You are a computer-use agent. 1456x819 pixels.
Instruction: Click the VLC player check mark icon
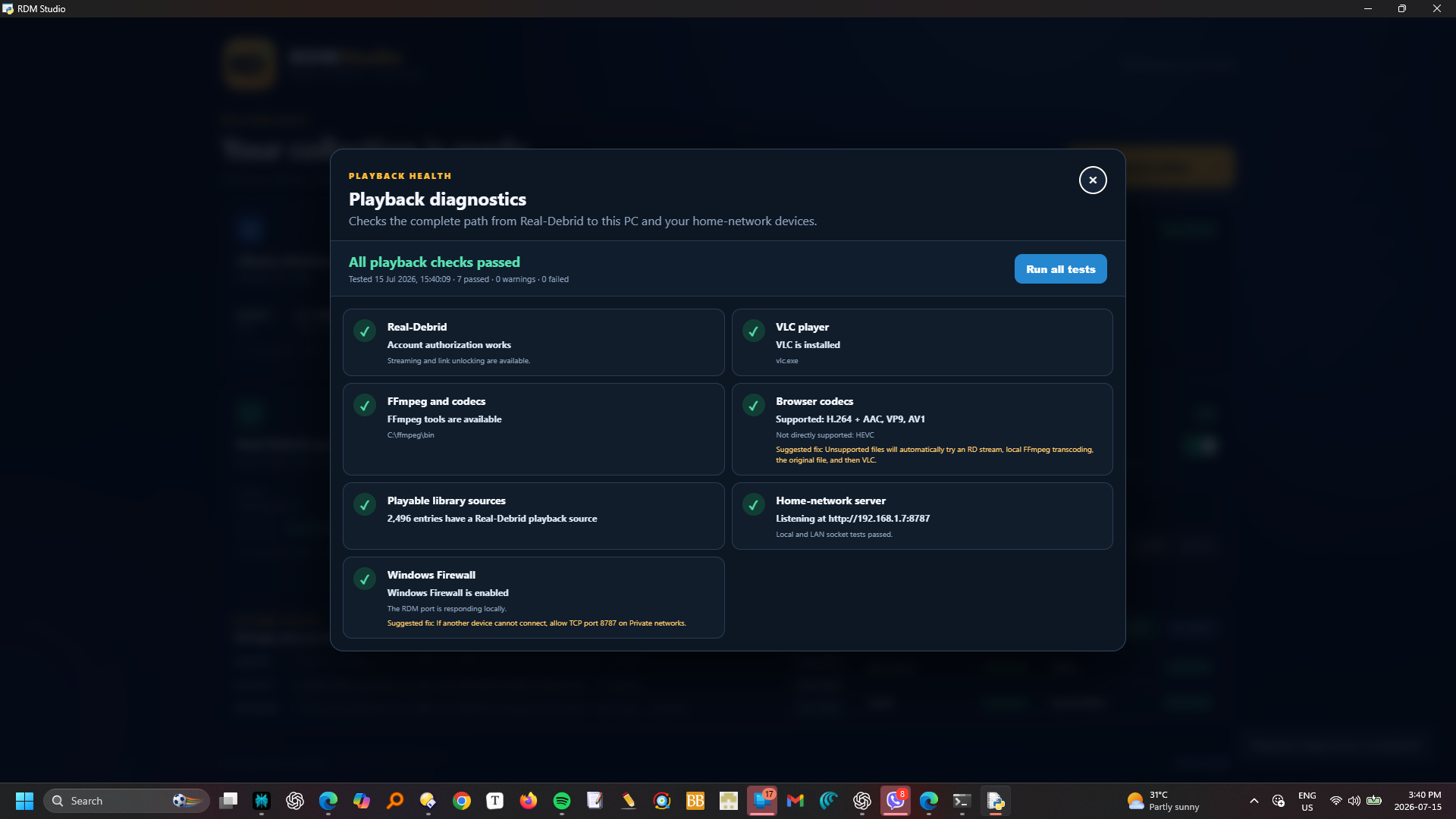pos(754,331)
